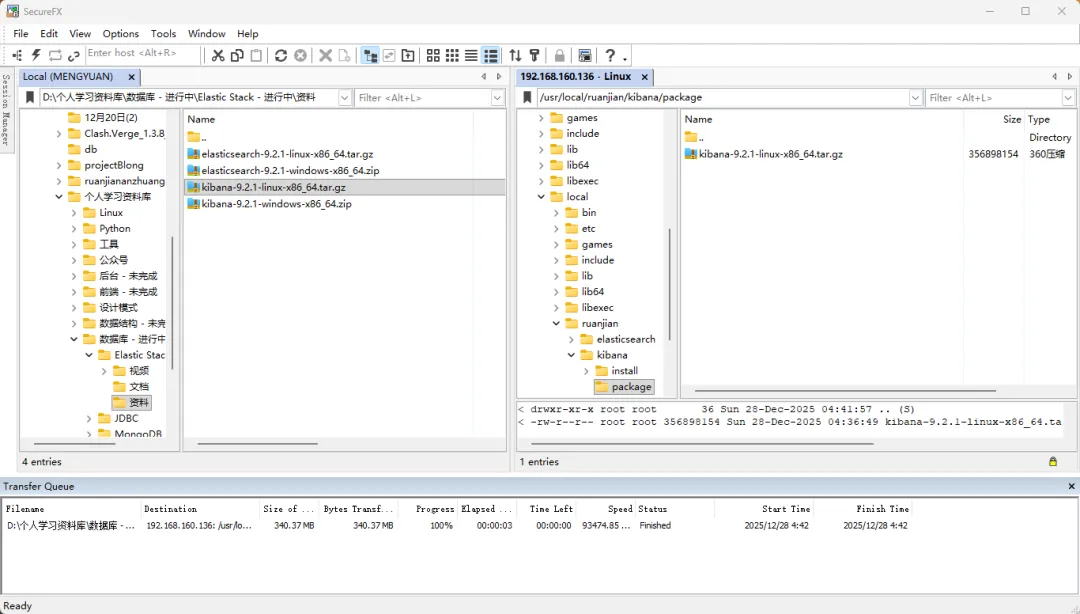Expand the elasticsearch folder in remote tree
This screenshot has height=614, width=1080.
(x=571, y=339)
